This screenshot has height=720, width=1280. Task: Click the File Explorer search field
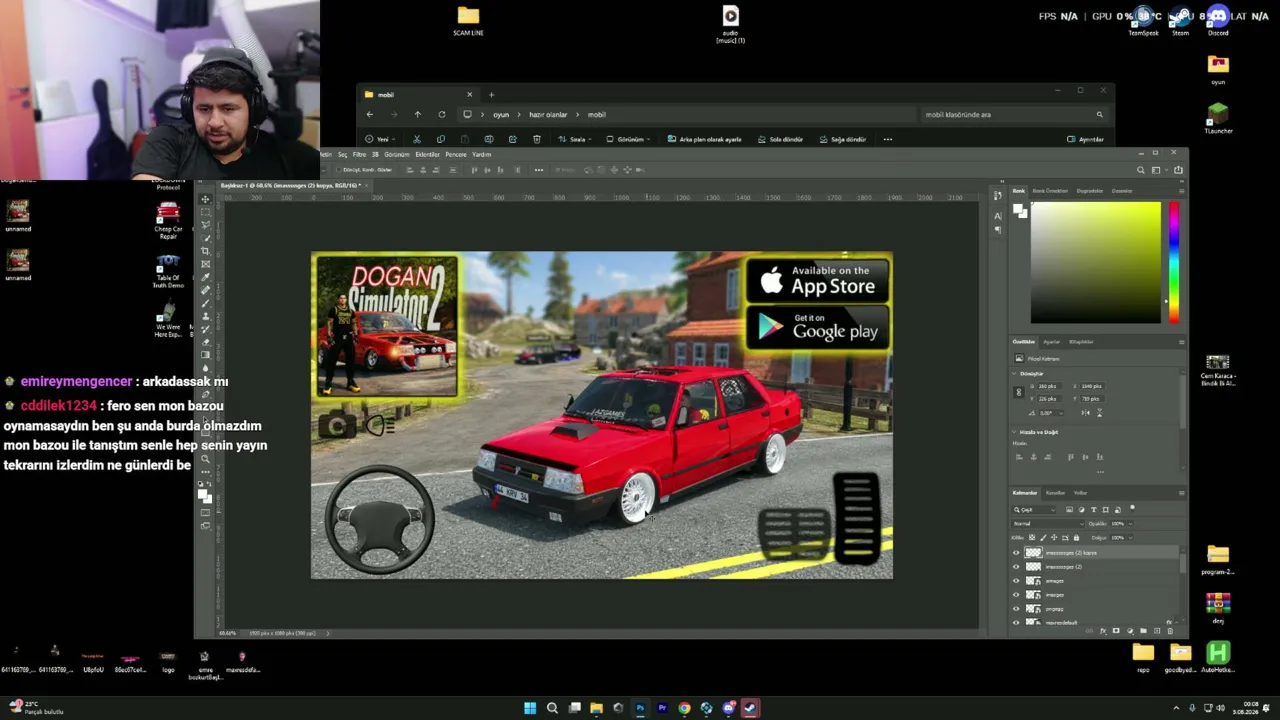(x=1013, y=114)
